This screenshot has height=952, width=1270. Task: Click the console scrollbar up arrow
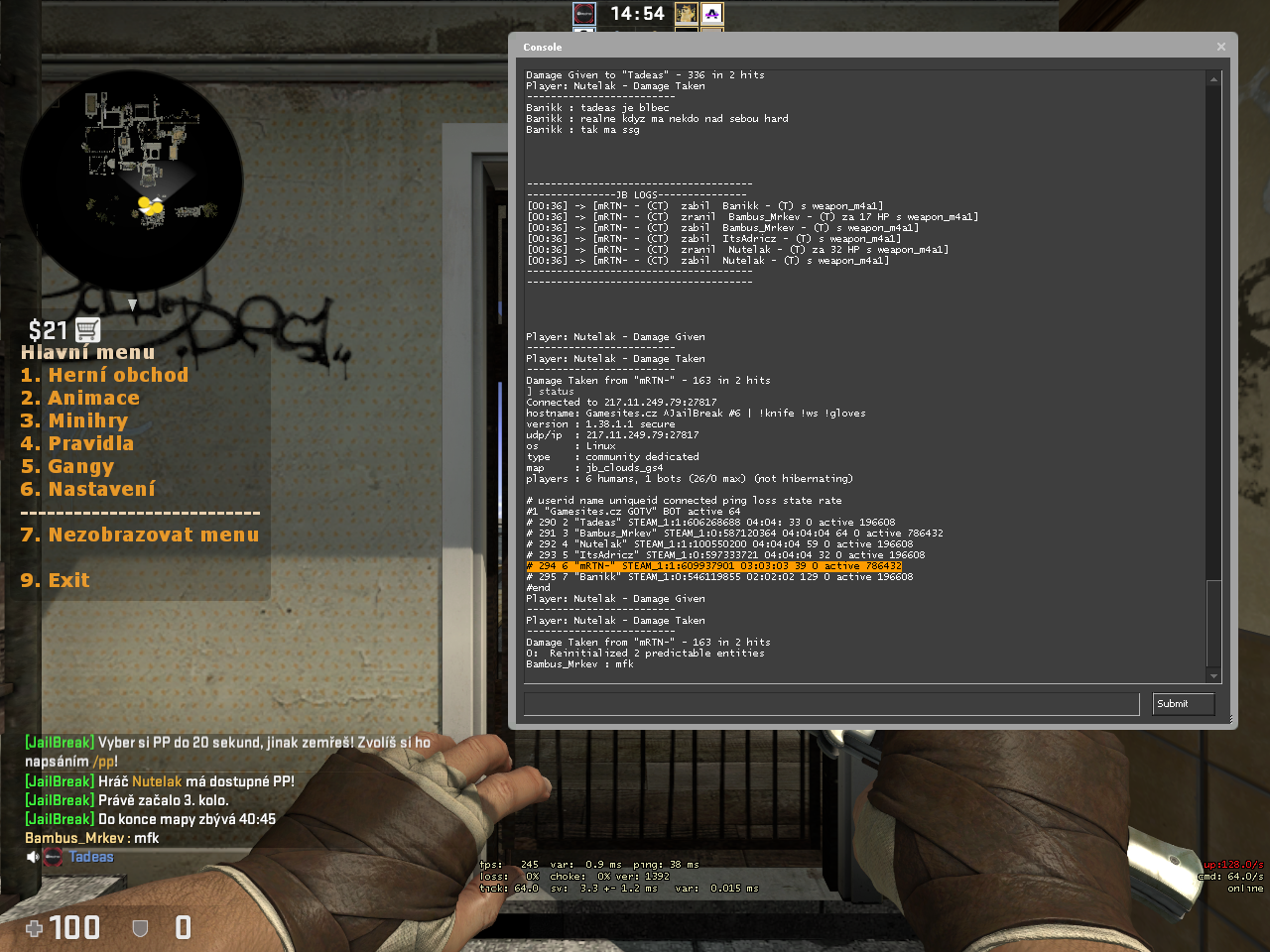click(1213, 79)
